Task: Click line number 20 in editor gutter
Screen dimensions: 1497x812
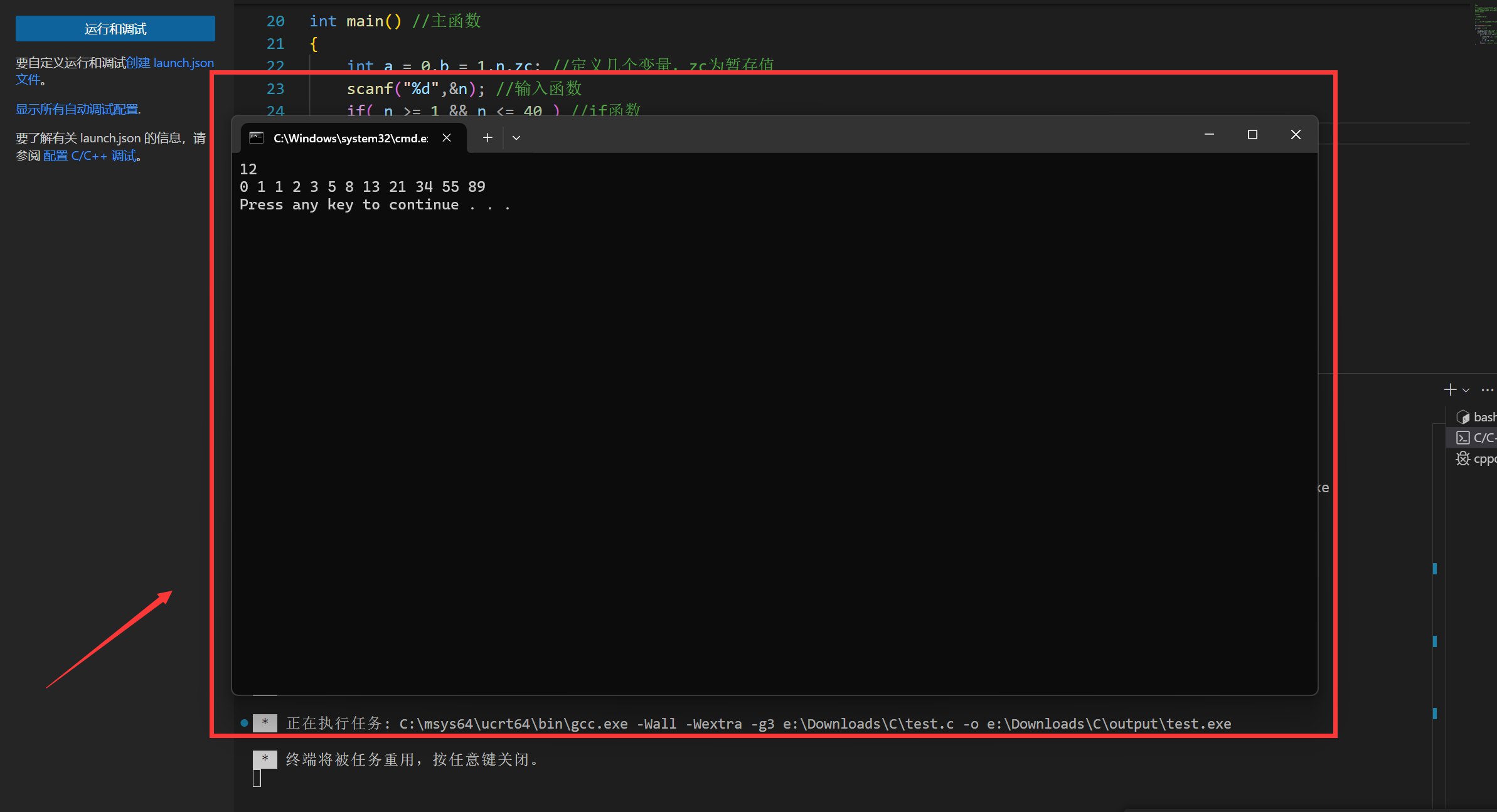Action: (275, 21)
